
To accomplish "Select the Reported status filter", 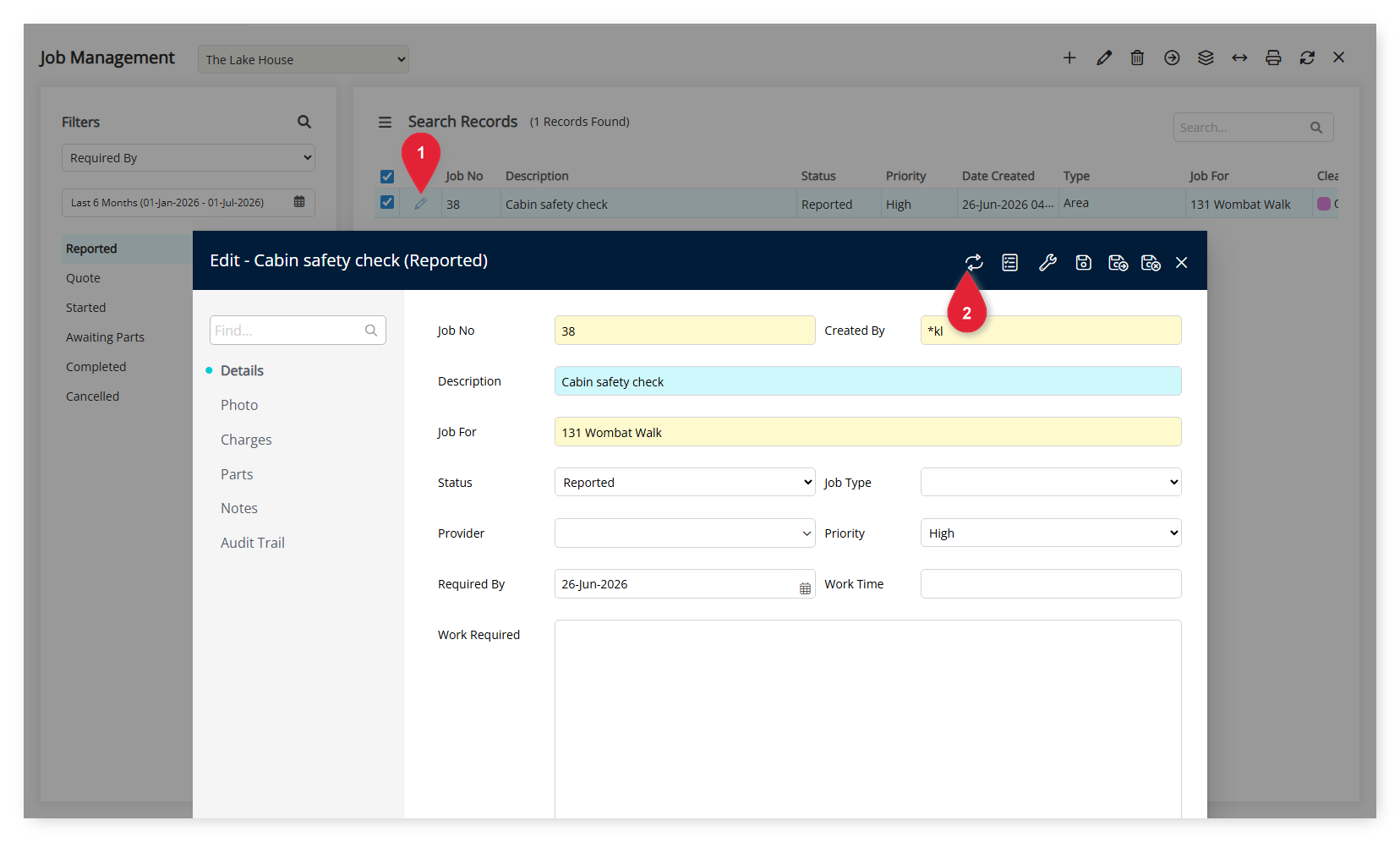I will pyautogui.click(x=91, y=249).
